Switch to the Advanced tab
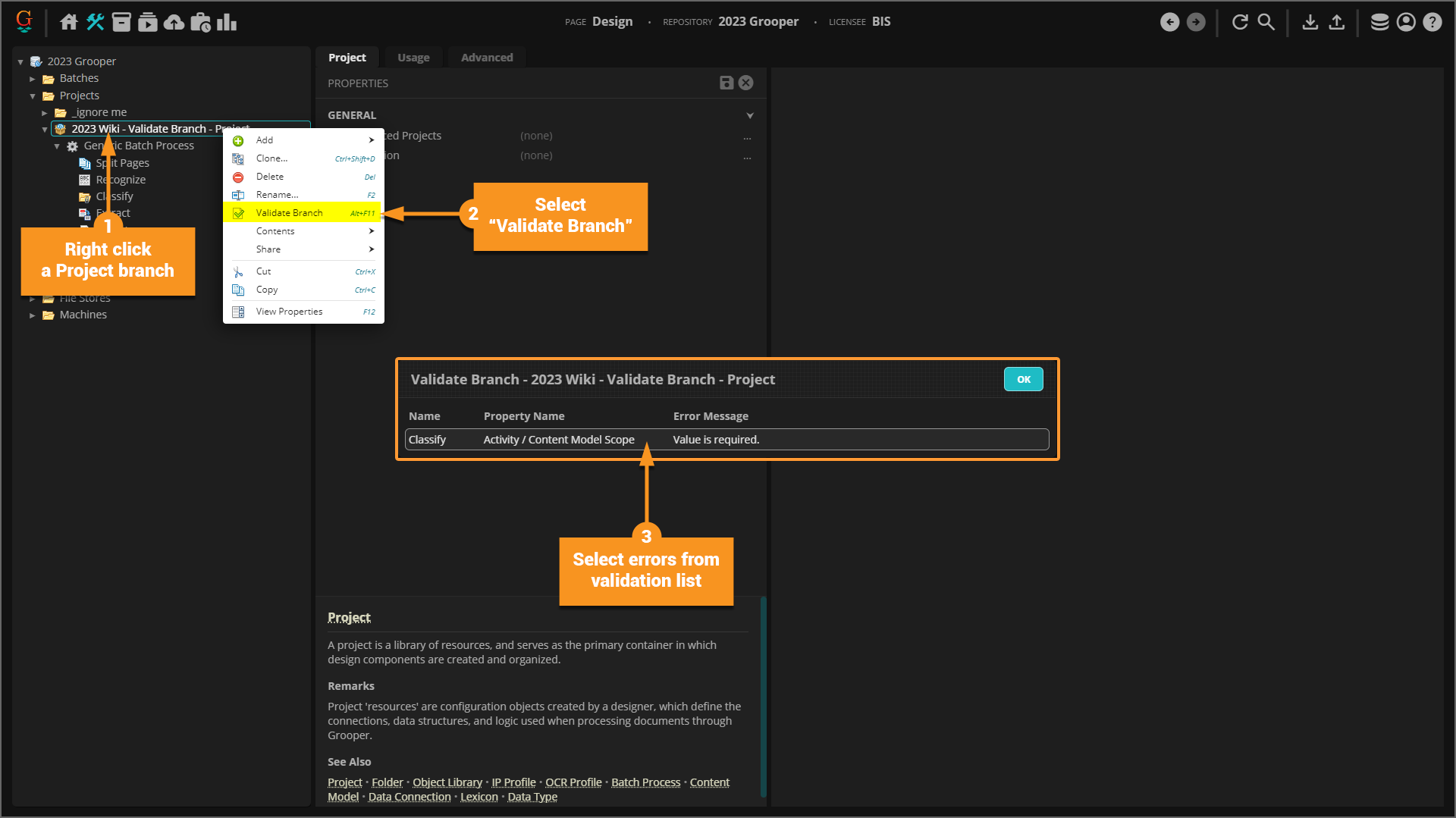This screenshot has height=818, width=1456. coord(487,58)
